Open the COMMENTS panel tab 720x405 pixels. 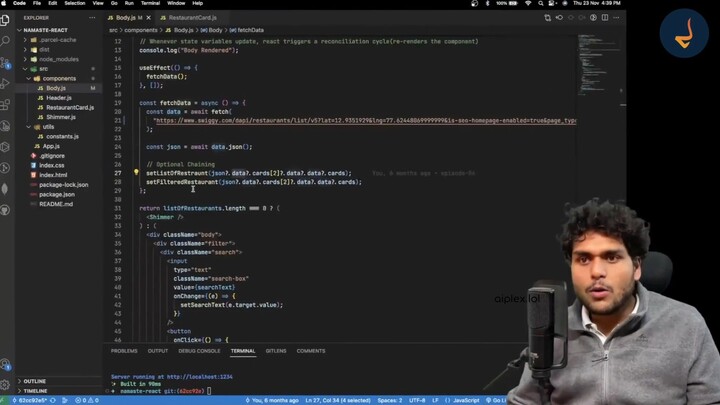[x=311, y=351]
